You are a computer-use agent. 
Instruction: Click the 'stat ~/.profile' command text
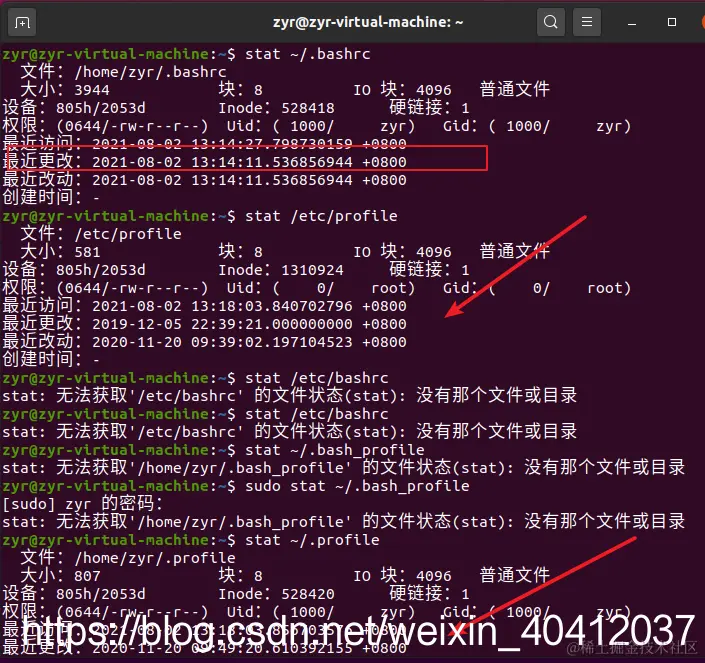312,540
